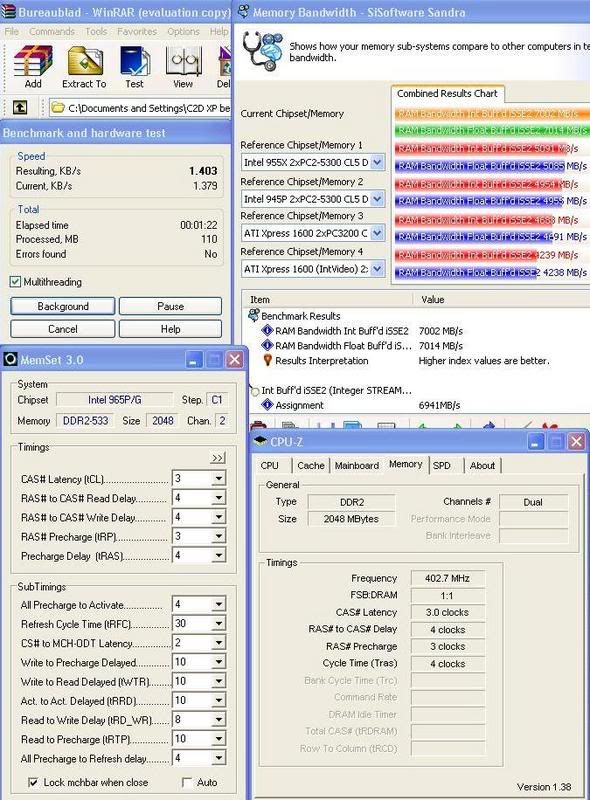Open Reference Chipset/Memory 1 dropdown

click(377, 162)
